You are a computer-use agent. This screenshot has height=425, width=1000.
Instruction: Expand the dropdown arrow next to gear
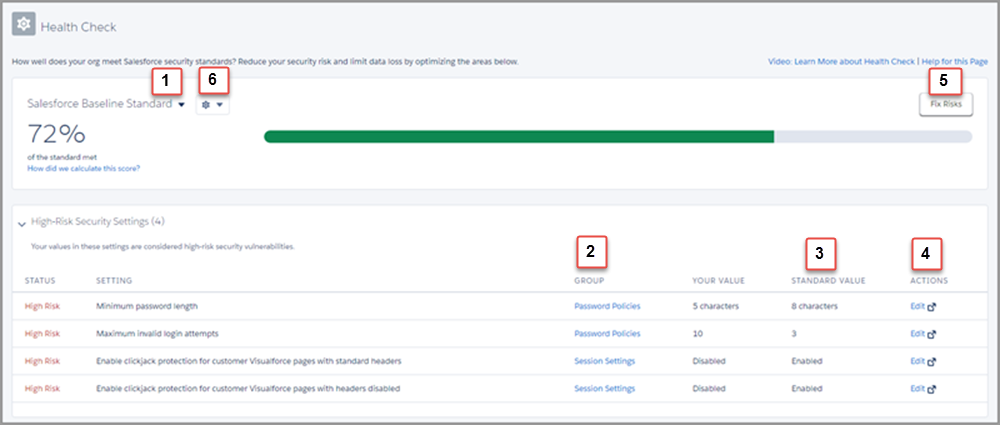219,105
